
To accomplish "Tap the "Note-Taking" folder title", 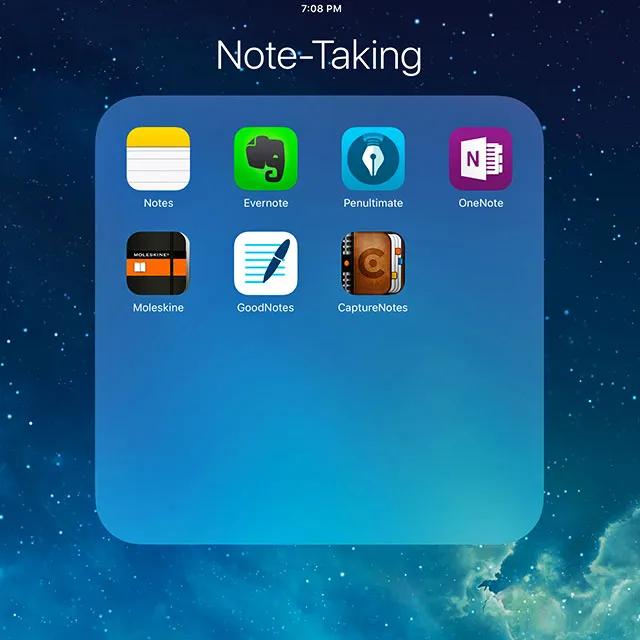I will (x=320, y=56).
